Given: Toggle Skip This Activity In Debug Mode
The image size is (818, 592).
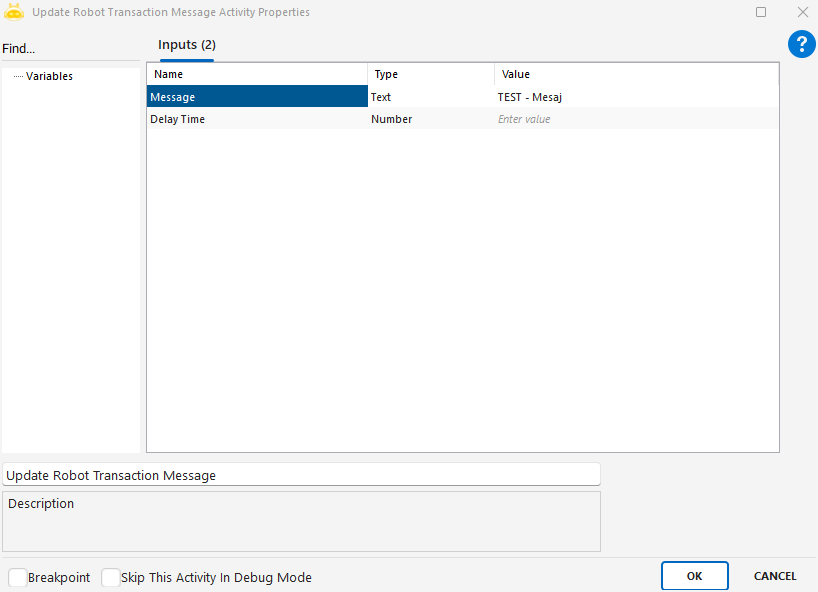Looking at the screenshot, I should (111, 577).
